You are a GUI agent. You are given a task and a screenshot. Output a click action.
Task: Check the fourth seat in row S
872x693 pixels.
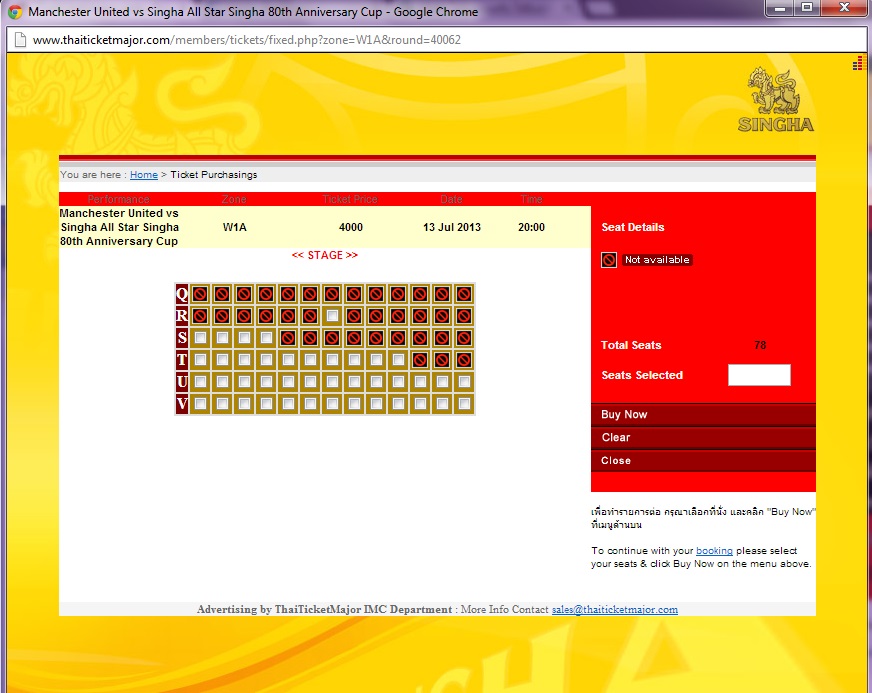click(x=266, y=338)
